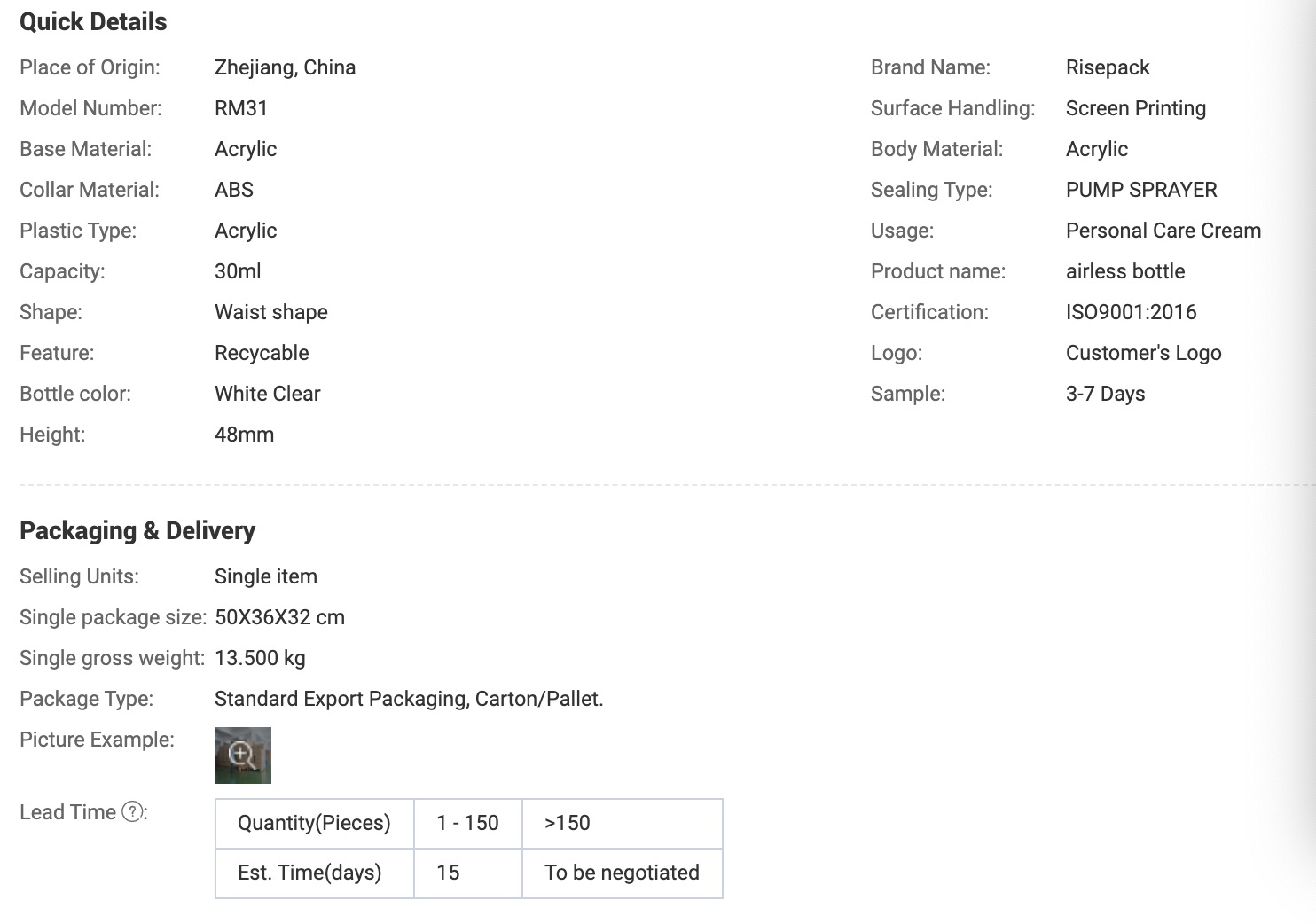The image size is (1316, 924).
Task: Click the Est. Time(days) row header
Action: [x=315, y=873]
